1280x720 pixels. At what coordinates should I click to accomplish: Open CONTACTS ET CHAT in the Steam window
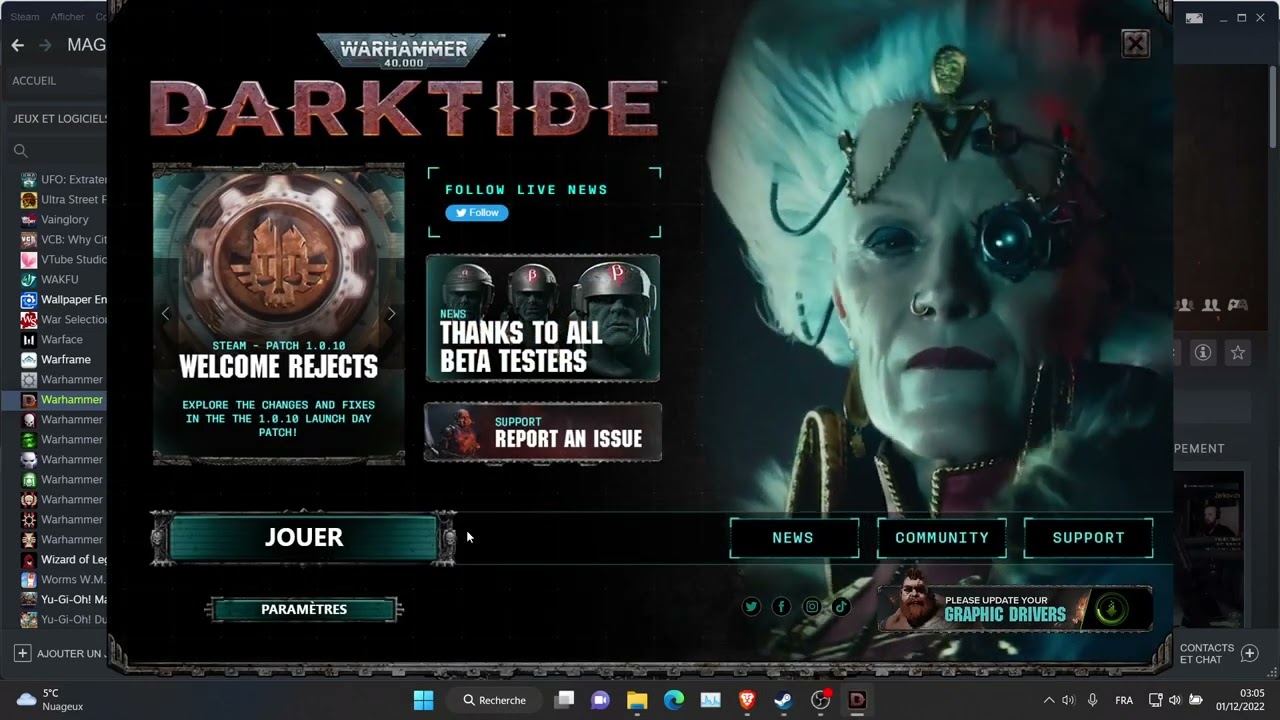tap(1207, 653)
